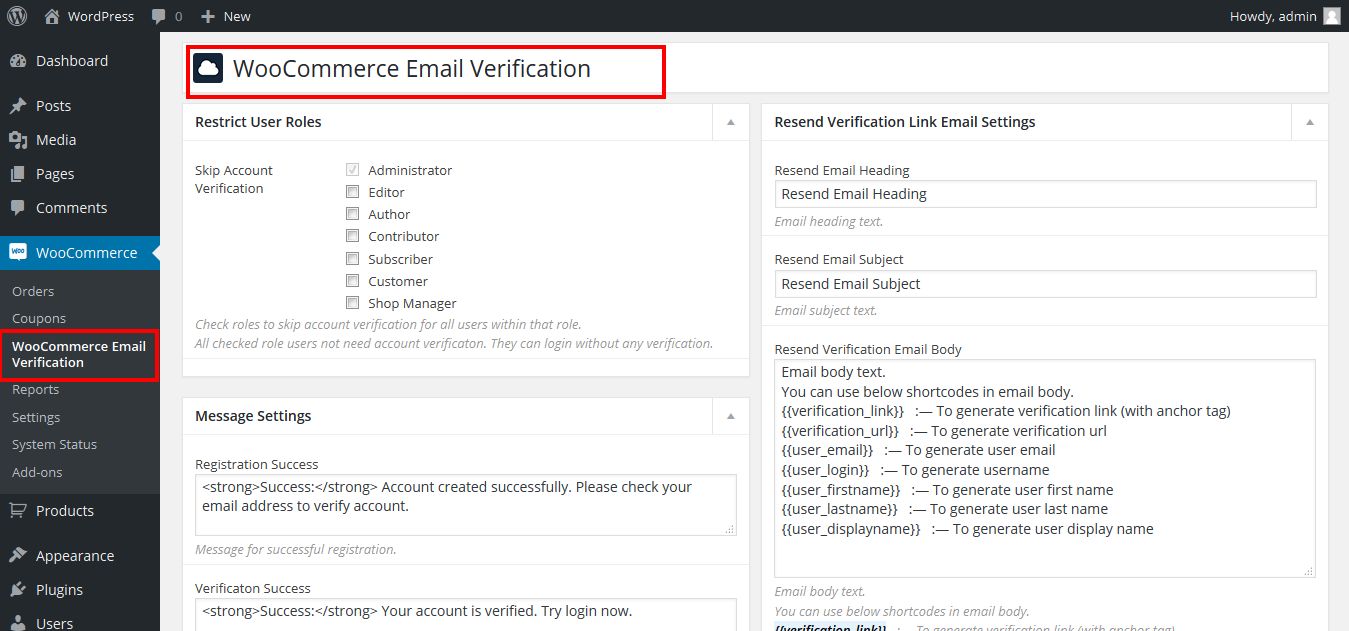Click the New button in admin bar
1349x631 pixels.
[226, 16]
